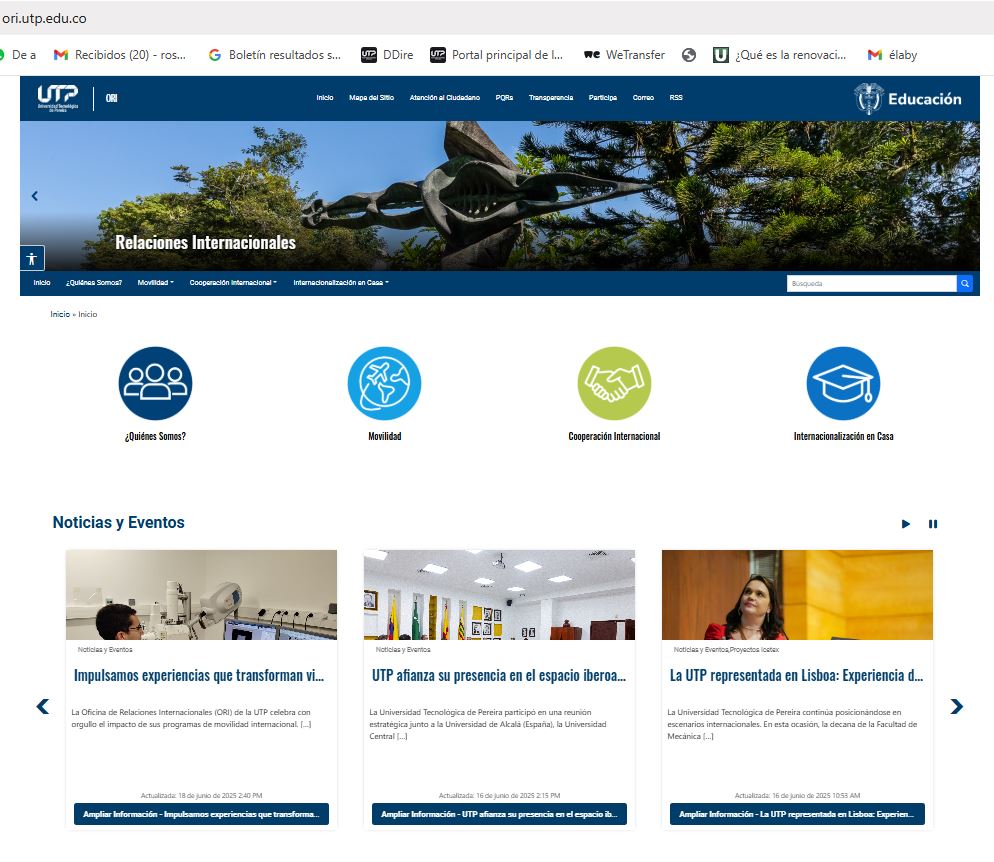This screenshot has width=994, height=862.
Task: Open Correo menu item
Action: pos(643,98)
